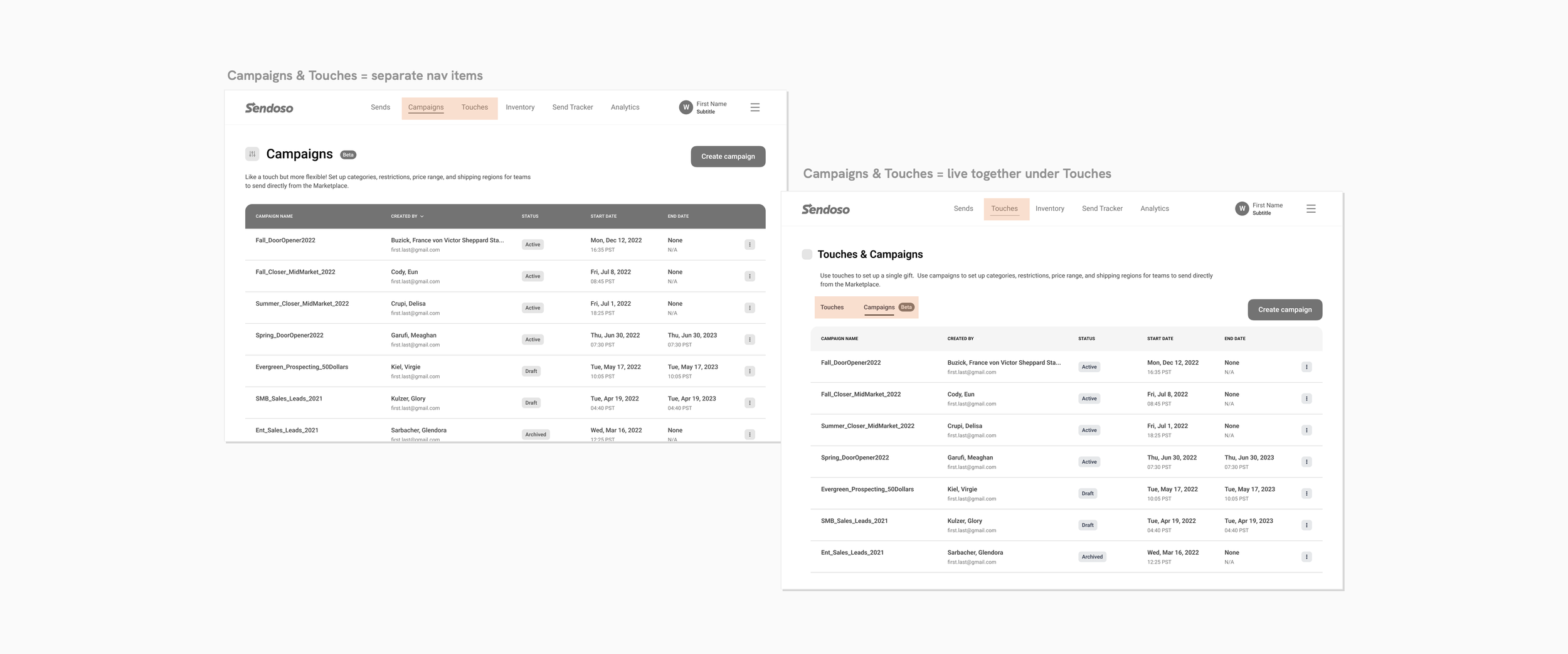Open row menu for Fall_DoorOpener2022 in left table
The height and width of the screenshot is (654, 1568).
pyautogui.click(x=750, y=245)
